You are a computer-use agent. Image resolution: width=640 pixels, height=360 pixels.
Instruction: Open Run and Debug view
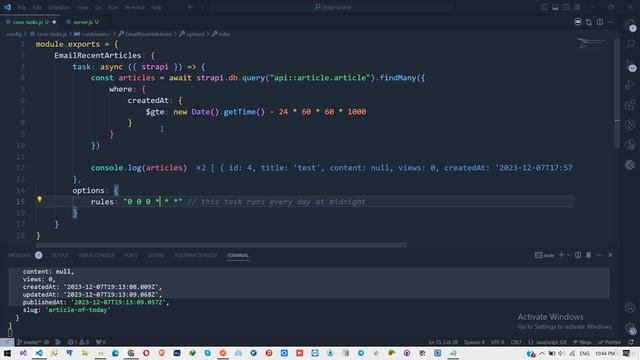tap(631, 85)
